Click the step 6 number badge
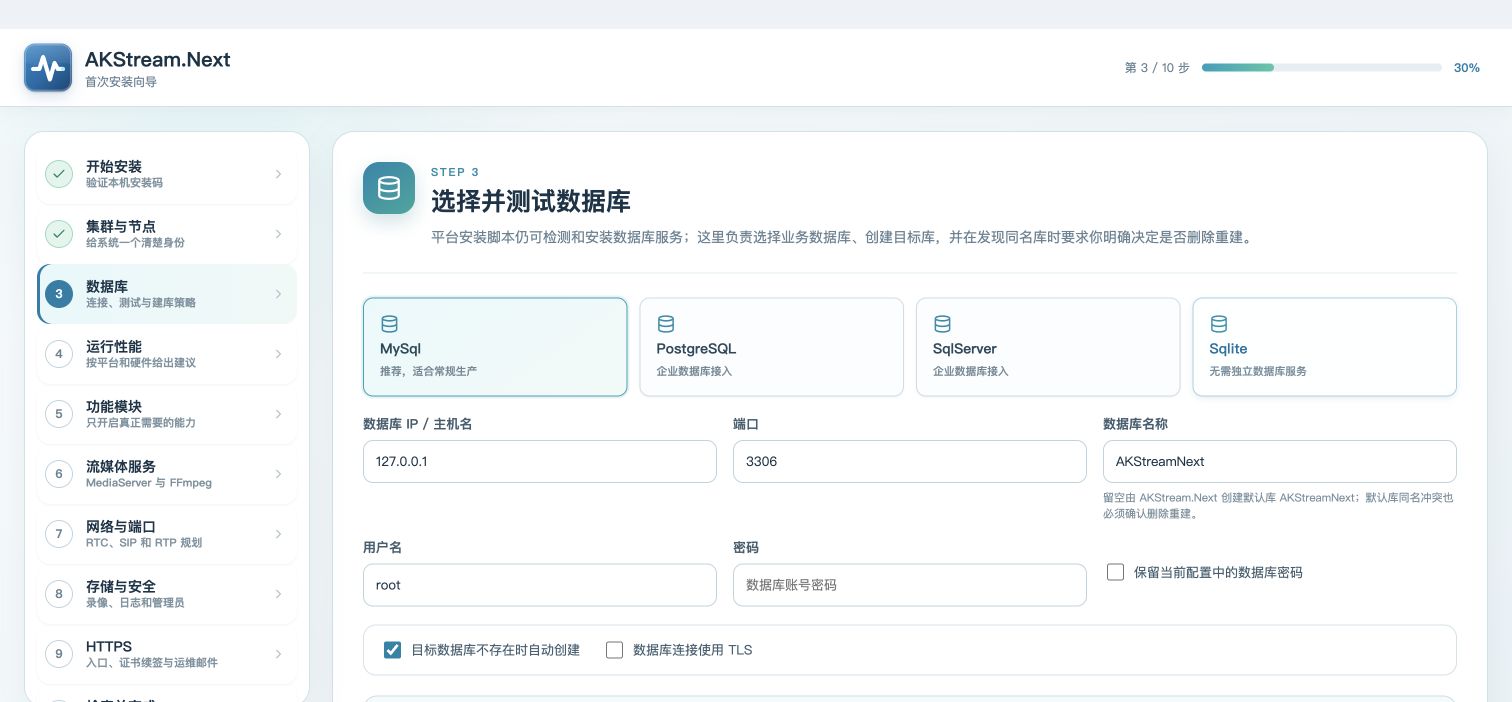The image size is (1512, 702). 59,474
